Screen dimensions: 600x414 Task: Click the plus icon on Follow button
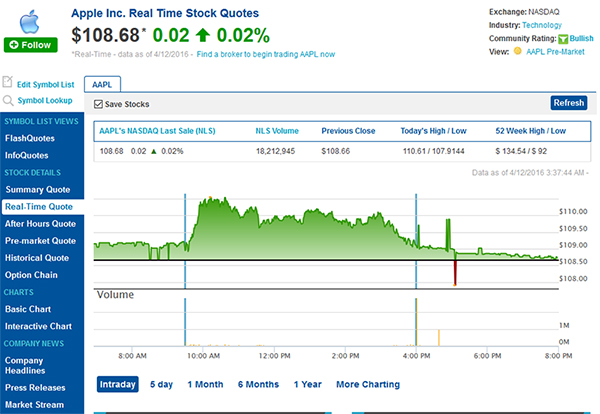click(14, 45)
